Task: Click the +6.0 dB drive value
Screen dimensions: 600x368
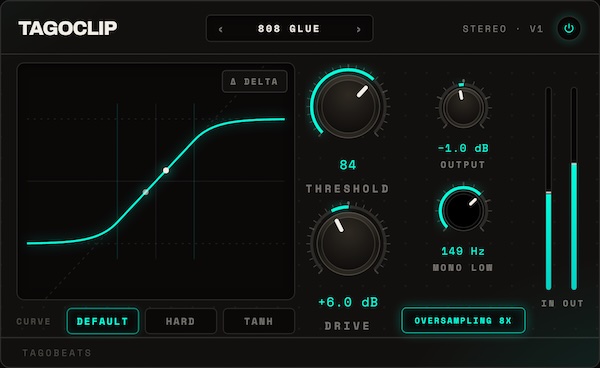Action: pyautogui.click(x=348, y=302)
